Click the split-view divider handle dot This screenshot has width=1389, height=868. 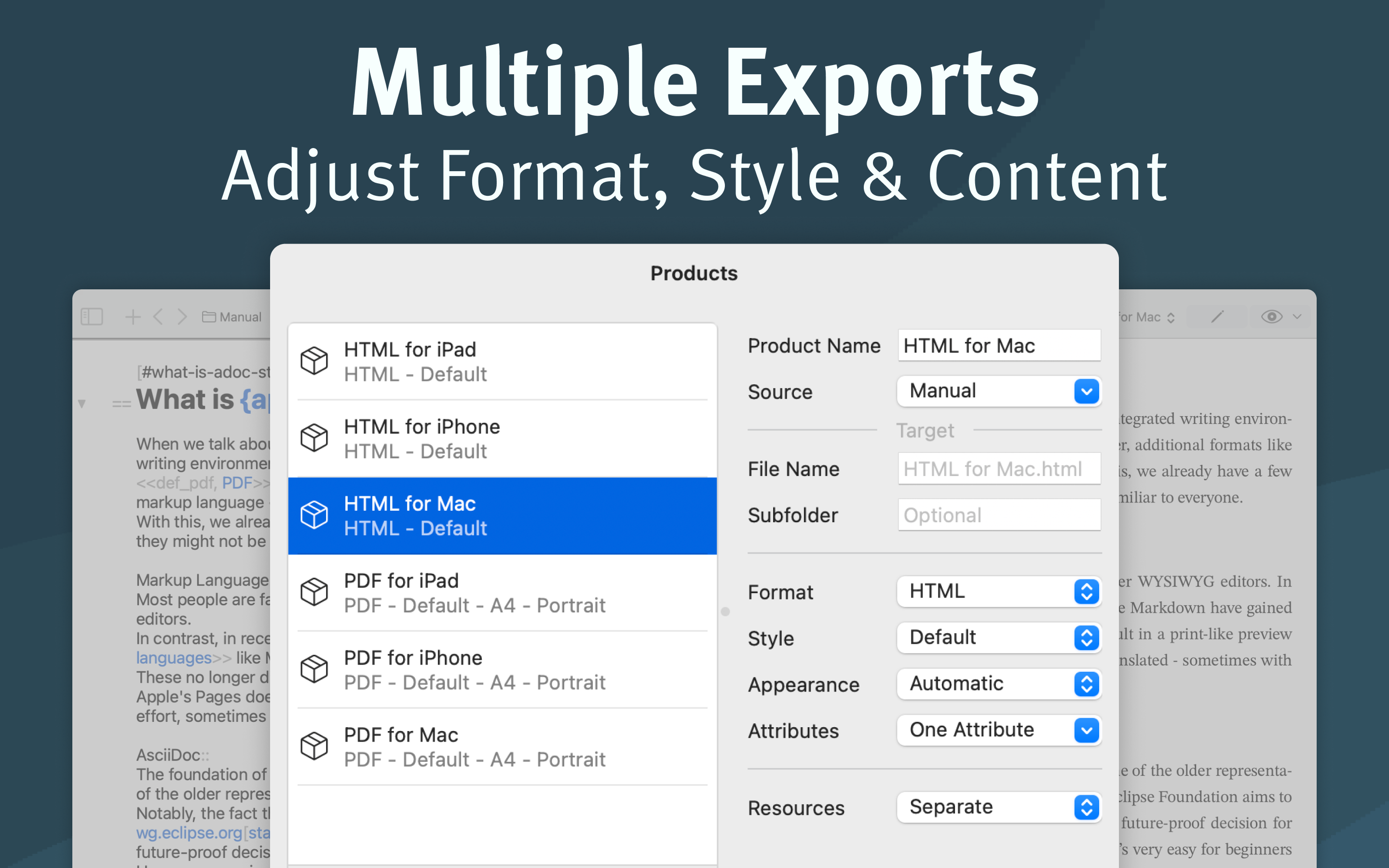coord(725,612)
